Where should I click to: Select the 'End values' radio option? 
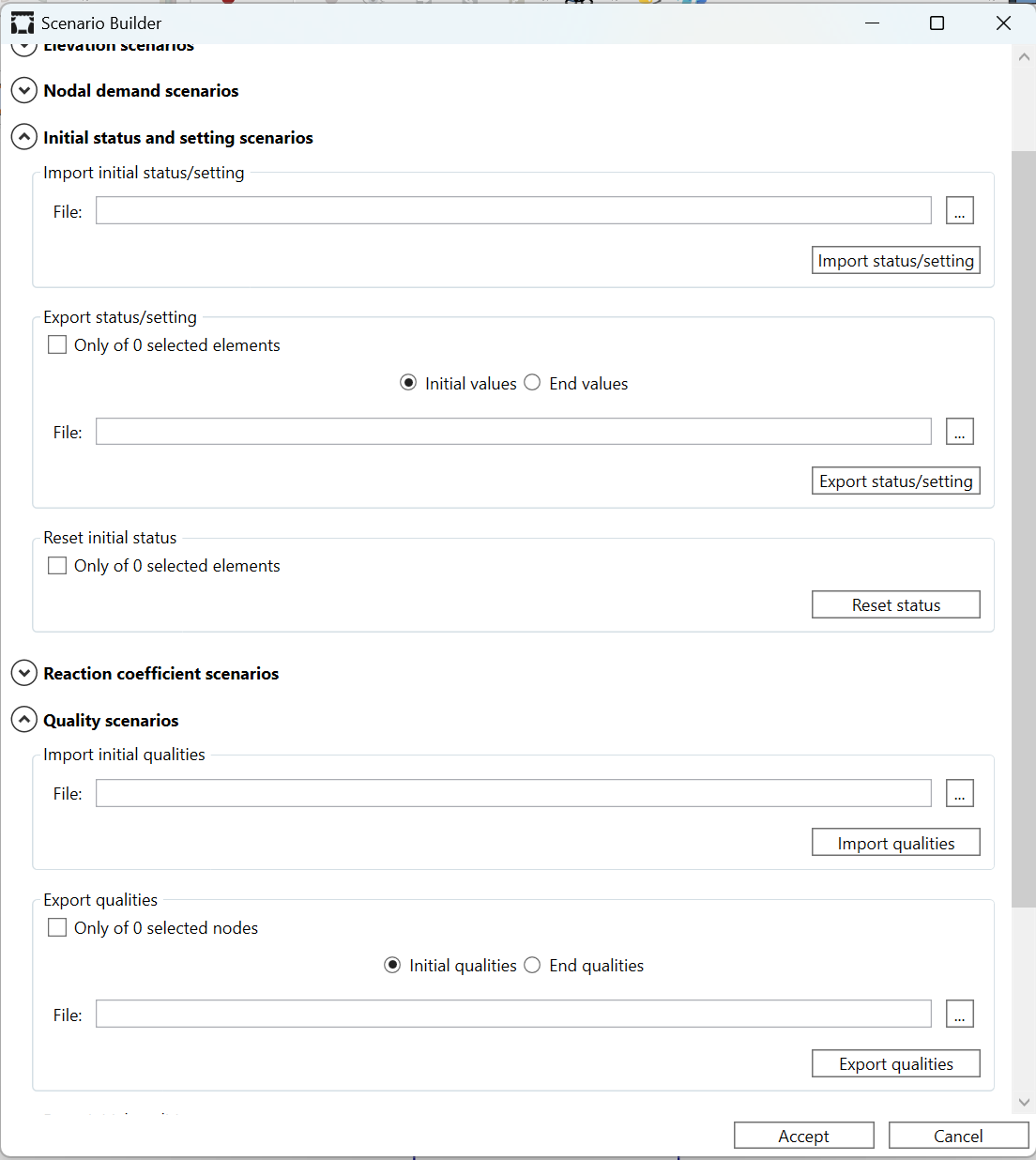[532, 383]
